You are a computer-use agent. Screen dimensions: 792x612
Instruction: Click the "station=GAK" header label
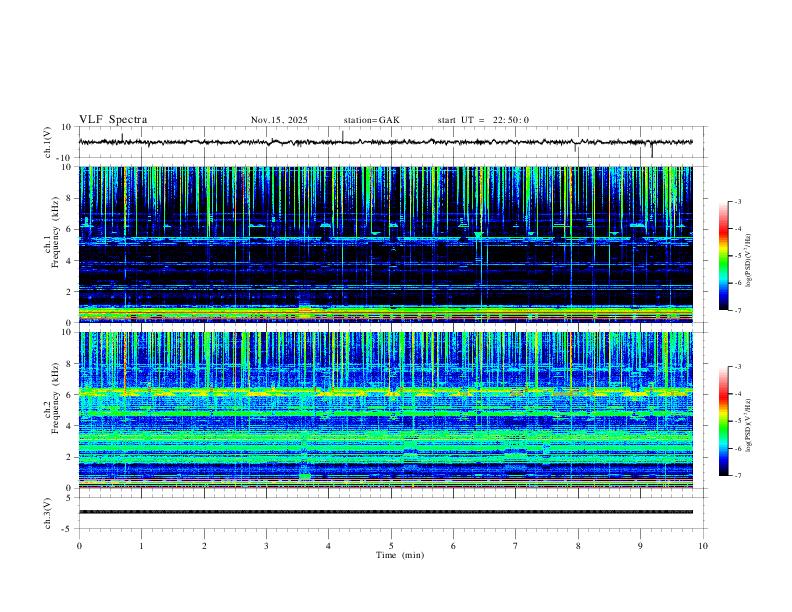point(371,120)
